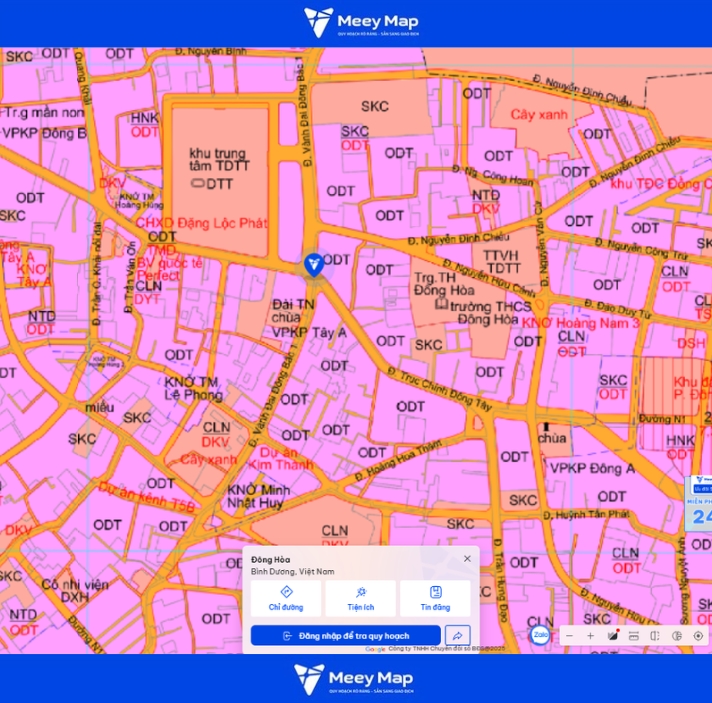Click 'miếu' label on map

(99, 407)
